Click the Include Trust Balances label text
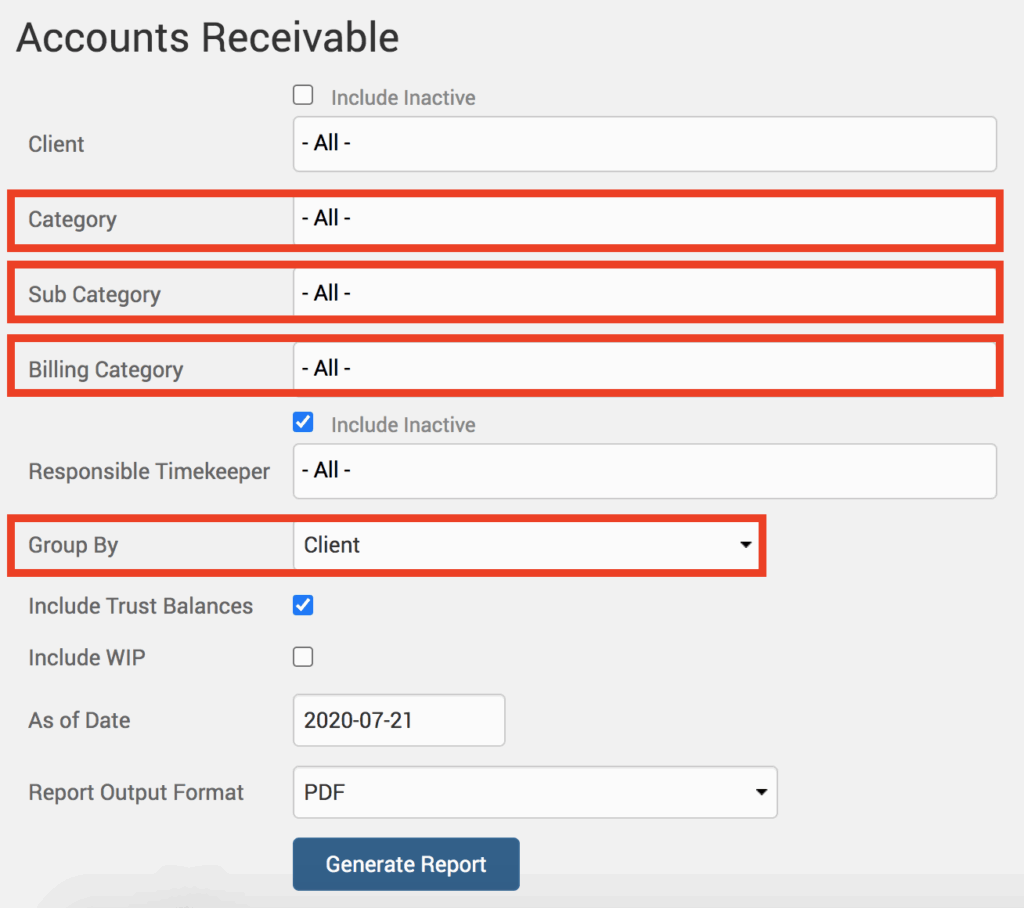 [140, 606]
